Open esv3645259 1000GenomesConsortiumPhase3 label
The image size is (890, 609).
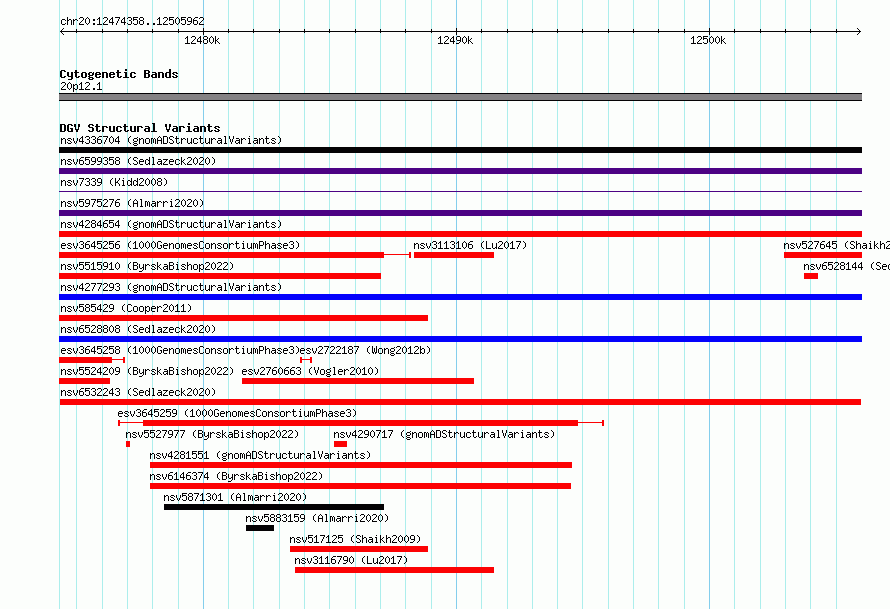(x=237, y=413)
